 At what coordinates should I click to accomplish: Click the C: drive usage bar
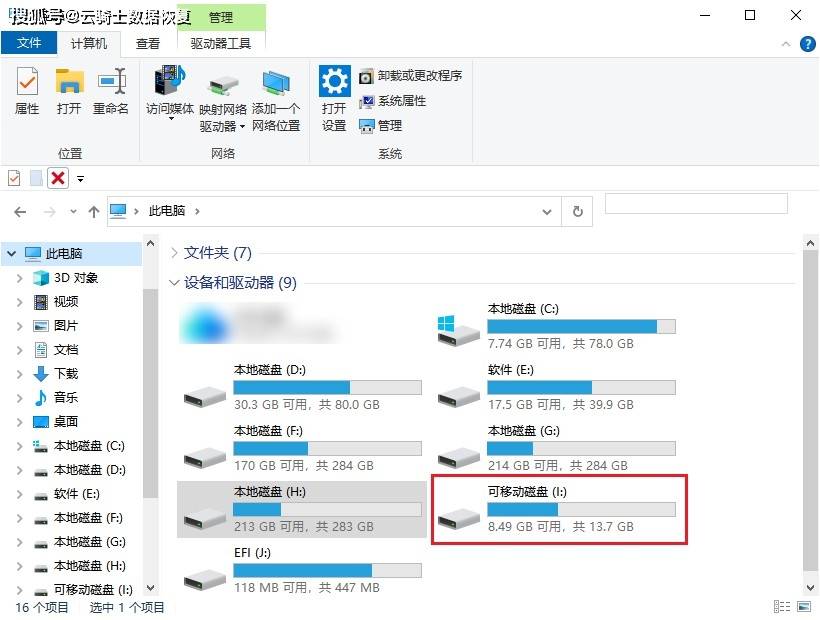tap(582, 327)
